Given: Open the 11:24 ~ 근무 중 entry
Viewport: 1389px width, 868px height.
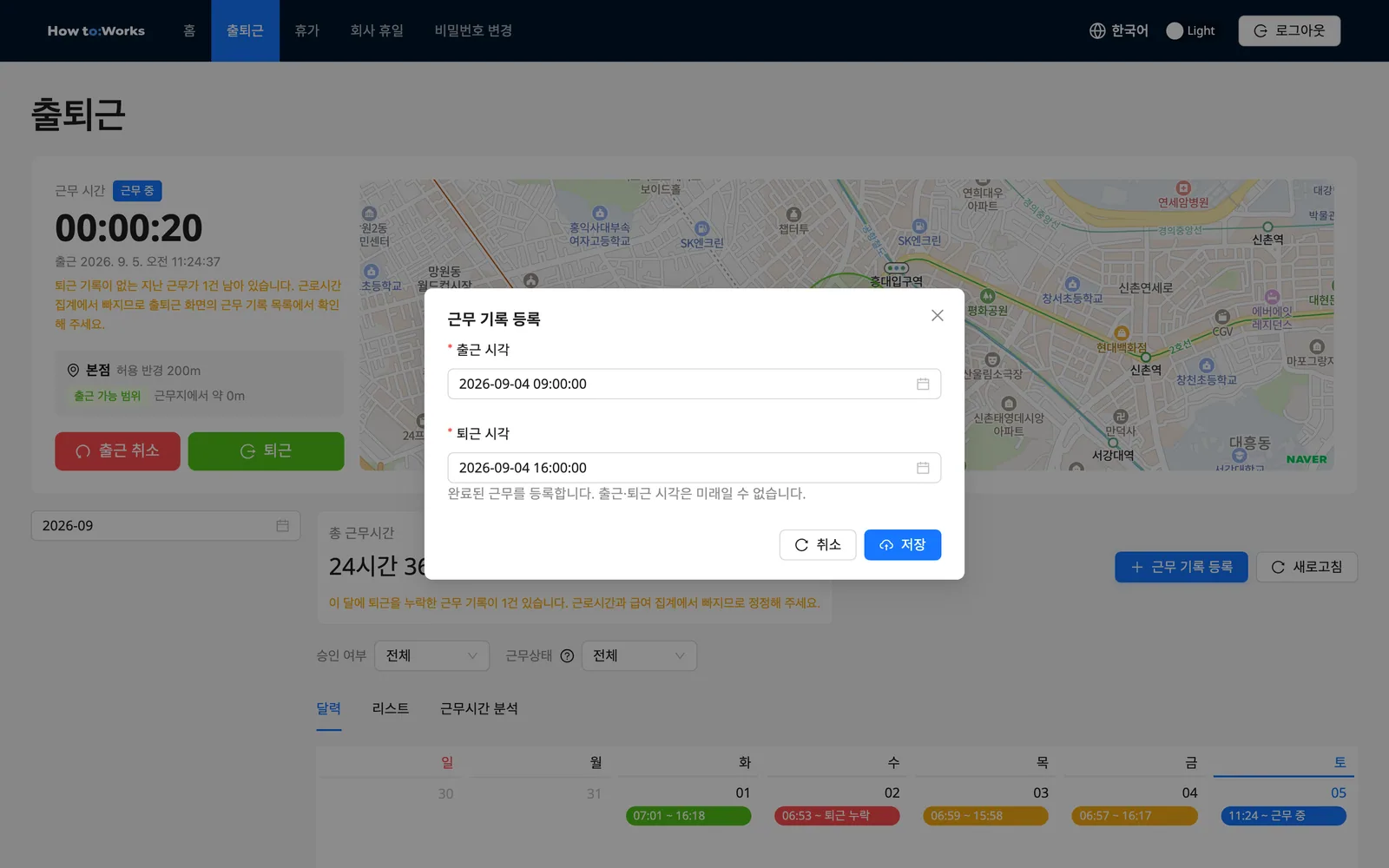Looking at the screenshot, I should click(x=1283, y=816).
